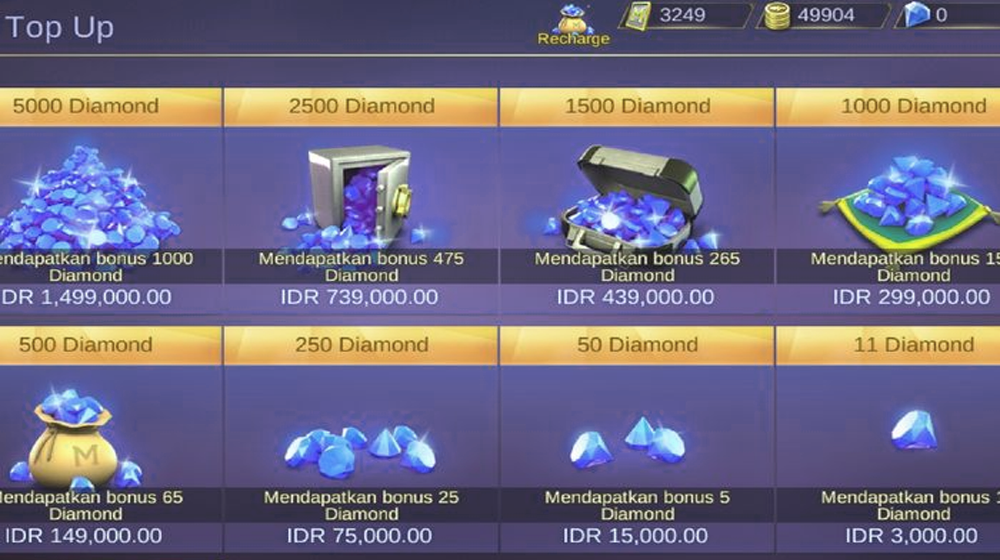Tap the ticket currency icon showing 3249
Image resolution: width=1000 pixels, height=560 pixels.
pos(638,15)
